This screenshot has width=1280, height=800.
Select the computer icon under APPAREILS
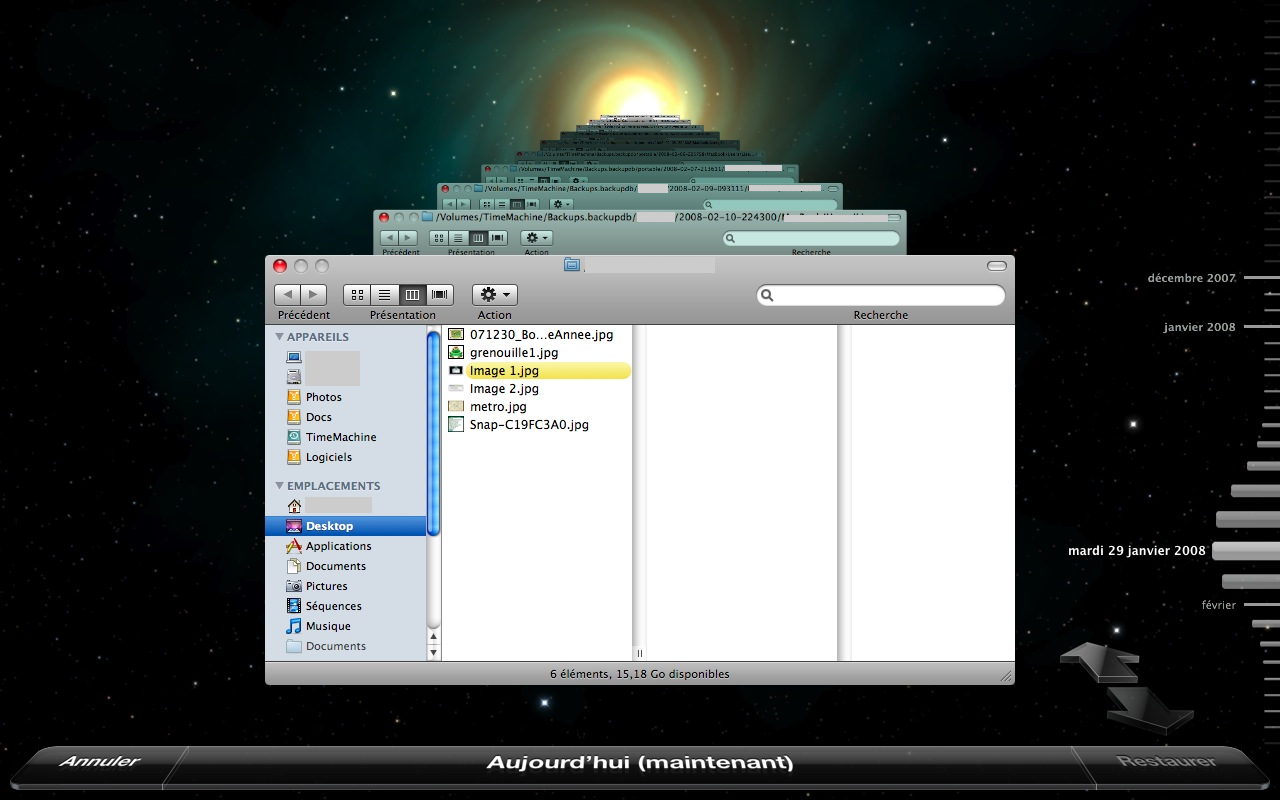pos(294,357)
